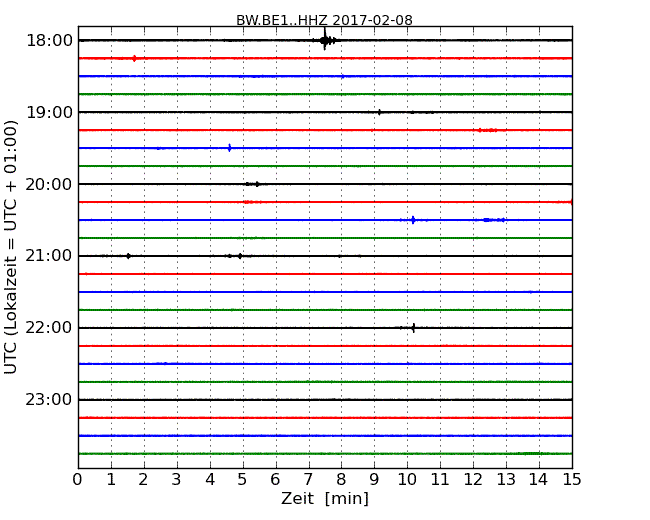Click the x-axis tick label 10
The height and width of the screenshot is (520, 650).
click(407, 480)
